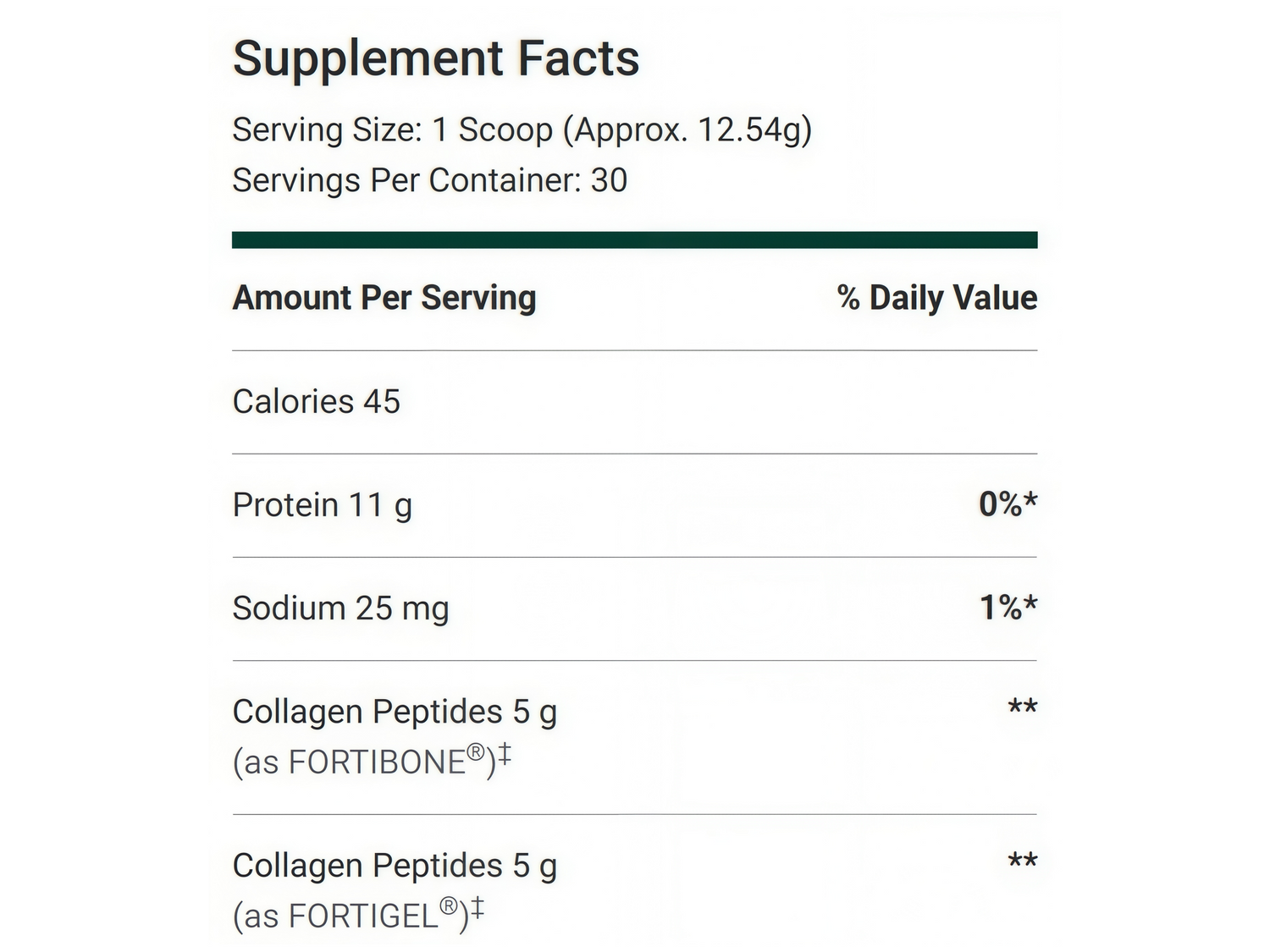Click the registered trademark symbol on FORTIGEL
Screen dimensions: 1270x952
(450, 907)
